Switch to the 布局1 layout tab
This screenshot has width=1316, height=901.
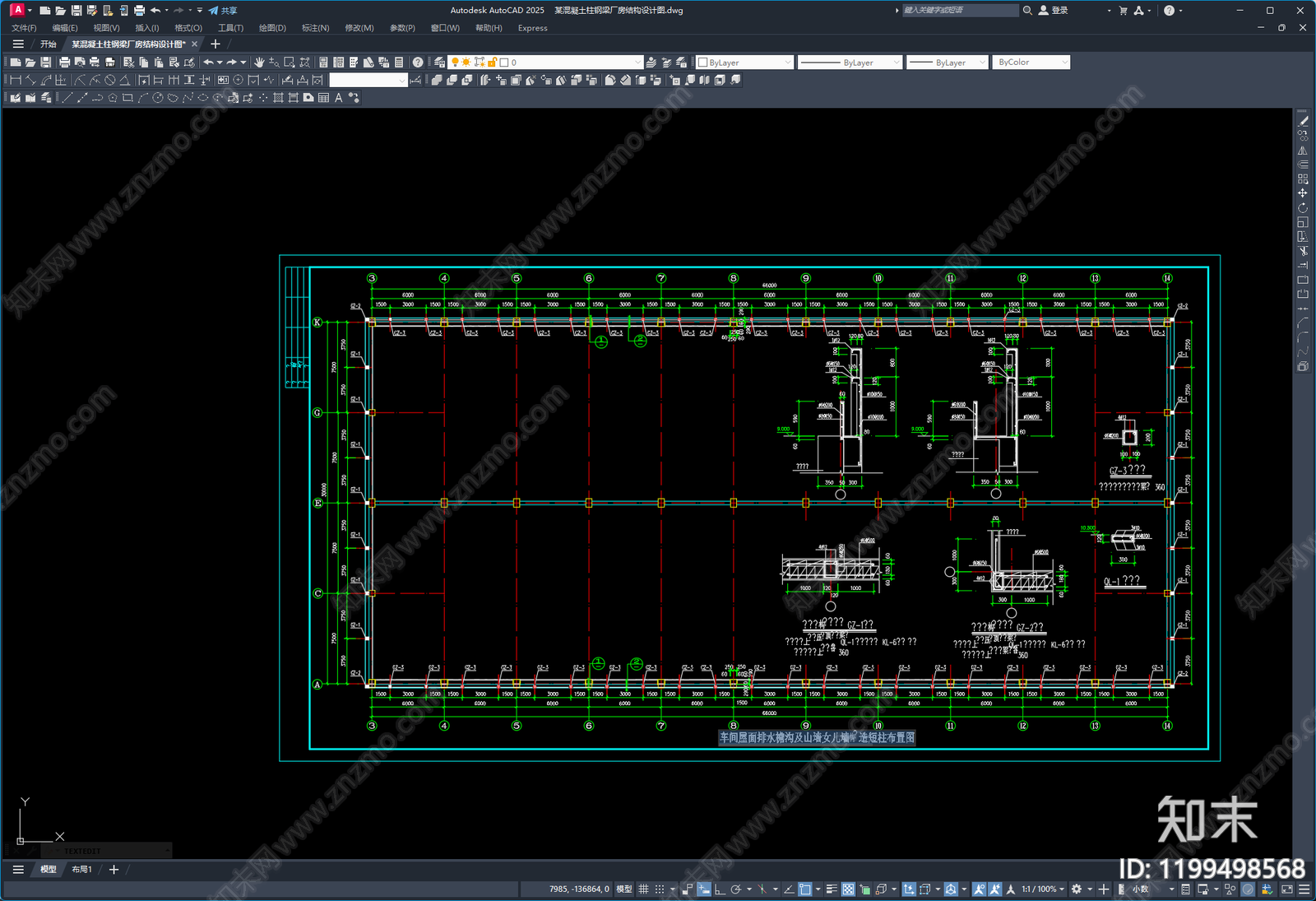[81, 870]
